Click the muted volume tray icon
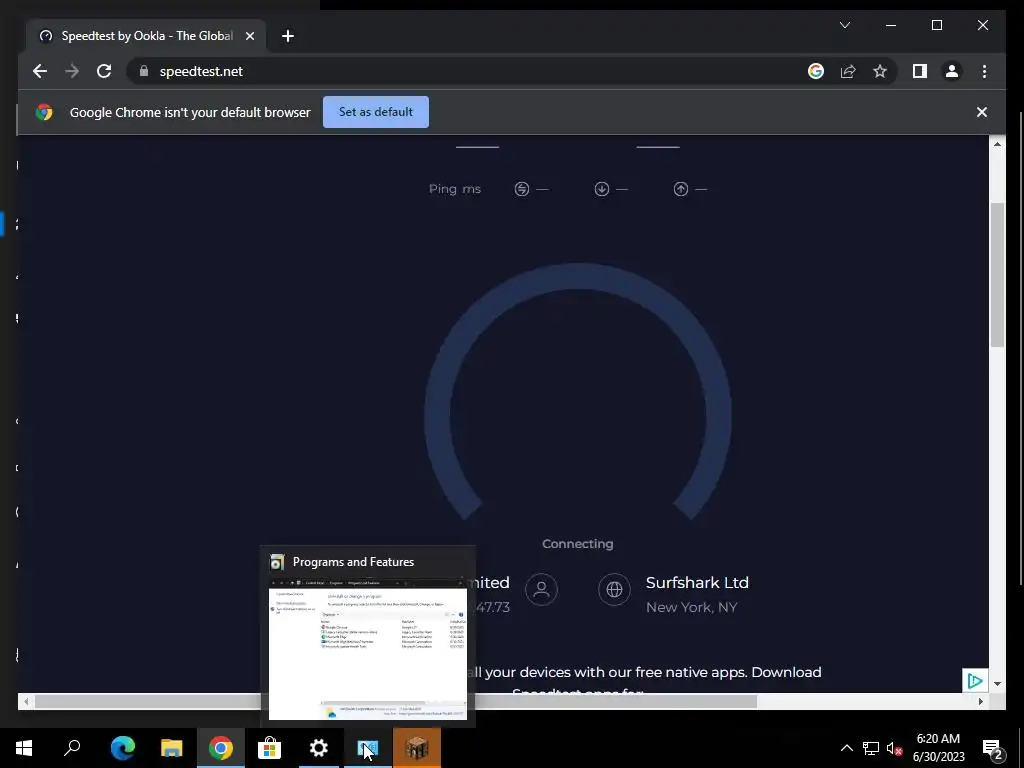 [894, 748]
